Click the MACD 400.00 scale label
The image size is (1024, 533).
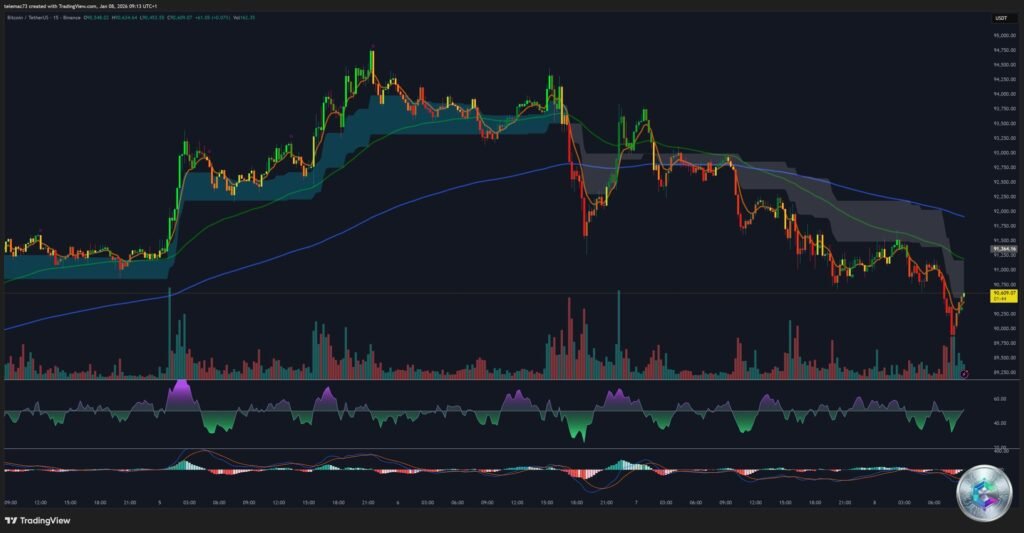click(x=1000, y=451)
